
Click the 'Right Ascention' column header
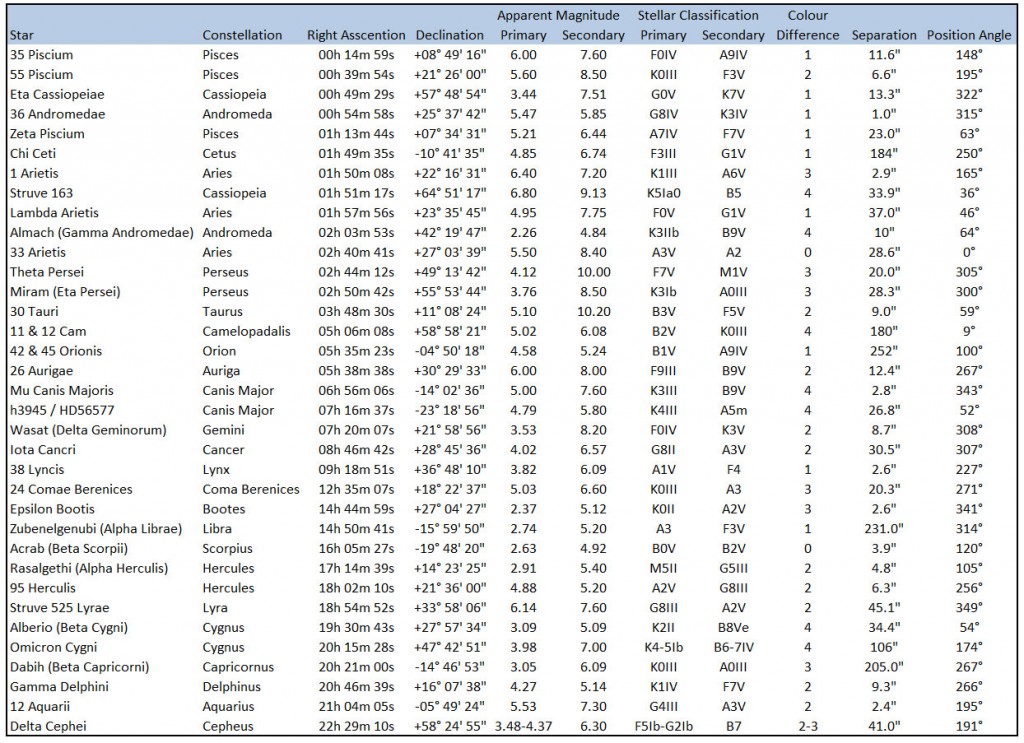(x=356, y=35)
